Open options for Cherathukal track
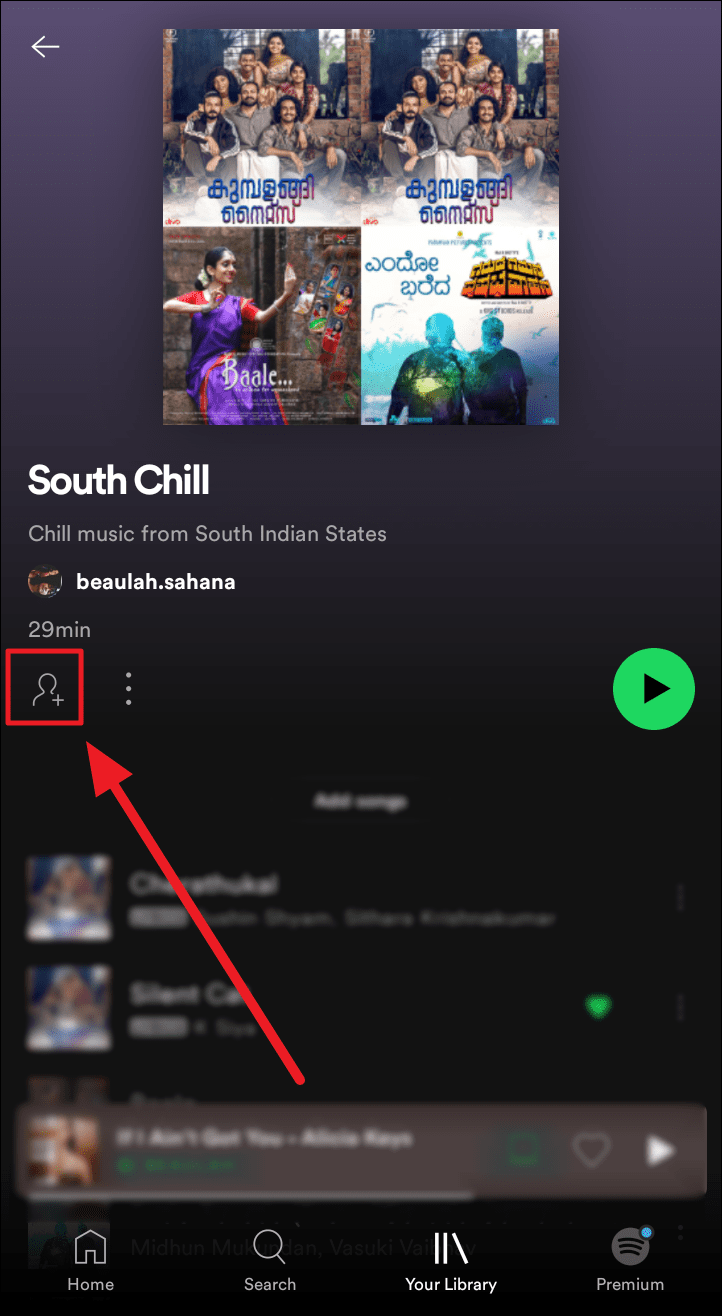The image size is (722, 1316). pos(680,898)
